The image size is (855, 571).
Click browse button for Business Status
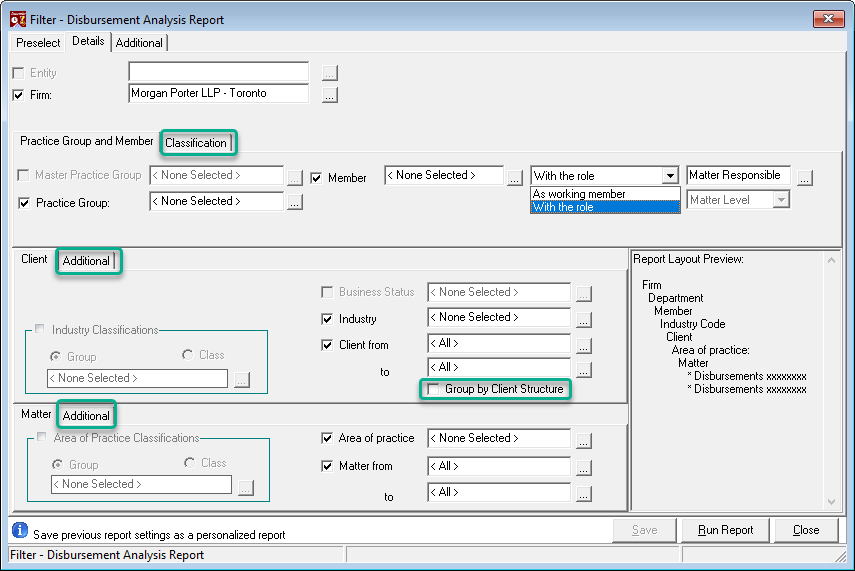click(x=583, y=293)
